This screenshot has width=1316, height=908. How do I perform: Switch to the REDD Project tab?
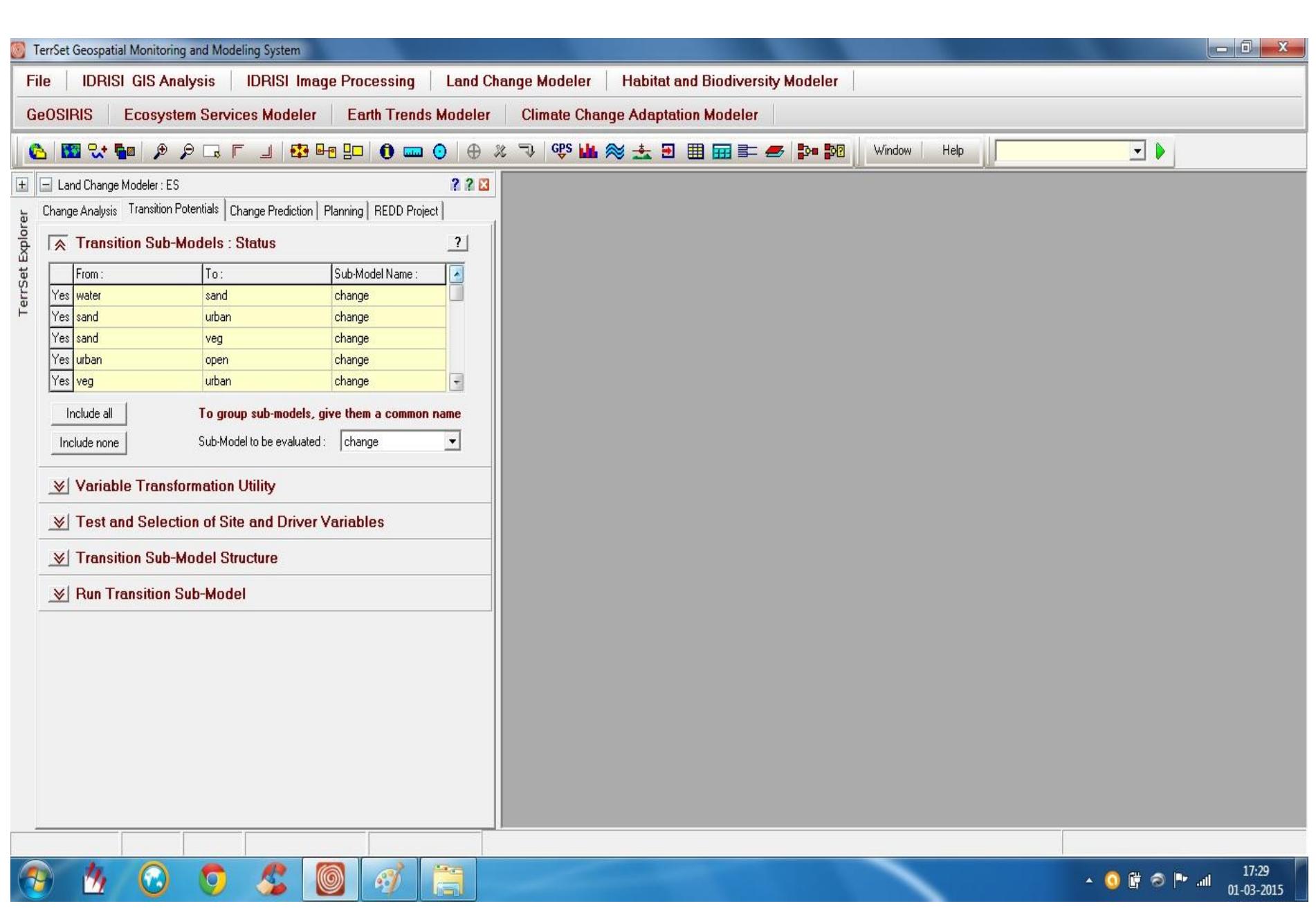pos(406,211)
